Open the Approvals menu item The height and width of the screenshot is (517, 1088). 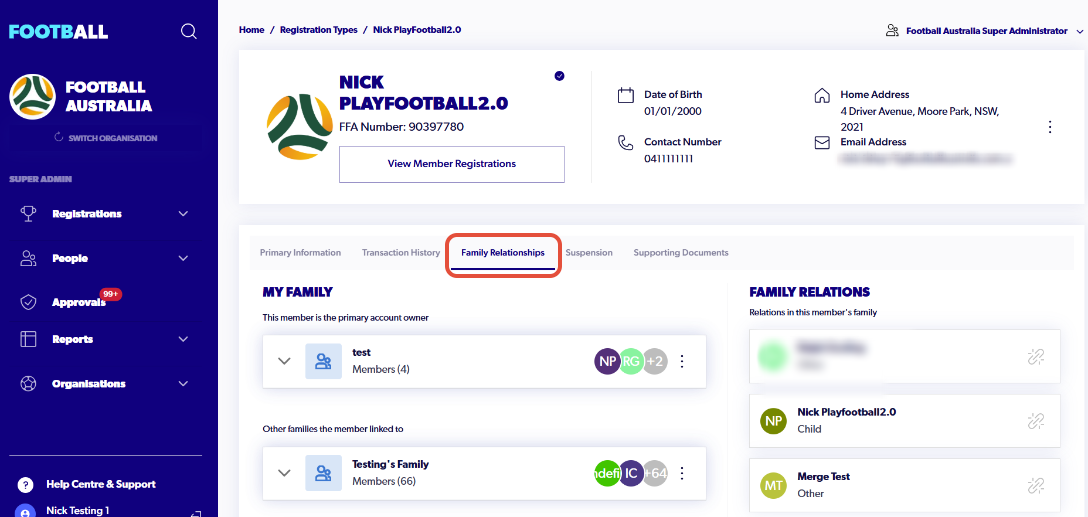pos(78,303)
